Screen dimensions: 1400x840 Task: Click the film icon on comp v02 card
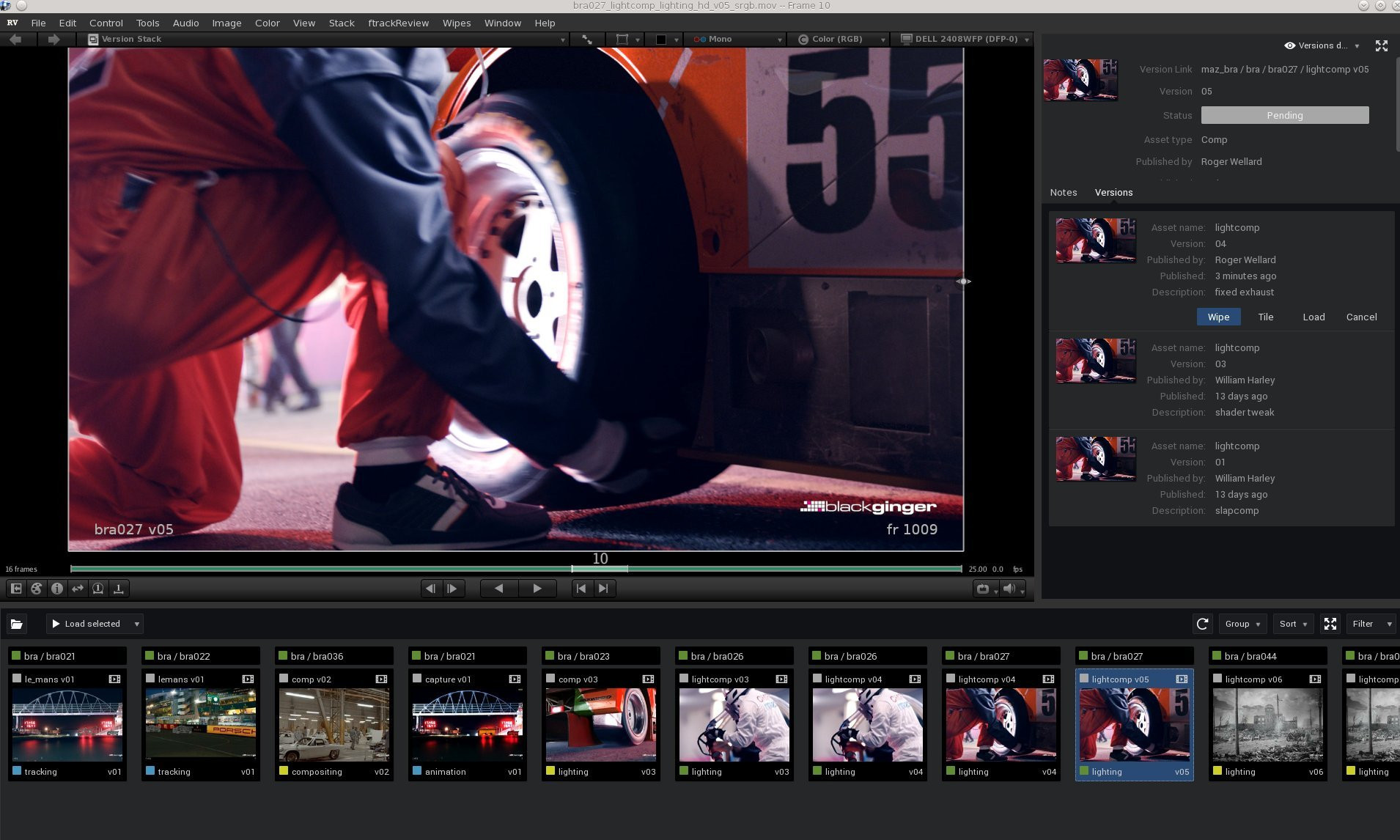click(x=381, y=679)
